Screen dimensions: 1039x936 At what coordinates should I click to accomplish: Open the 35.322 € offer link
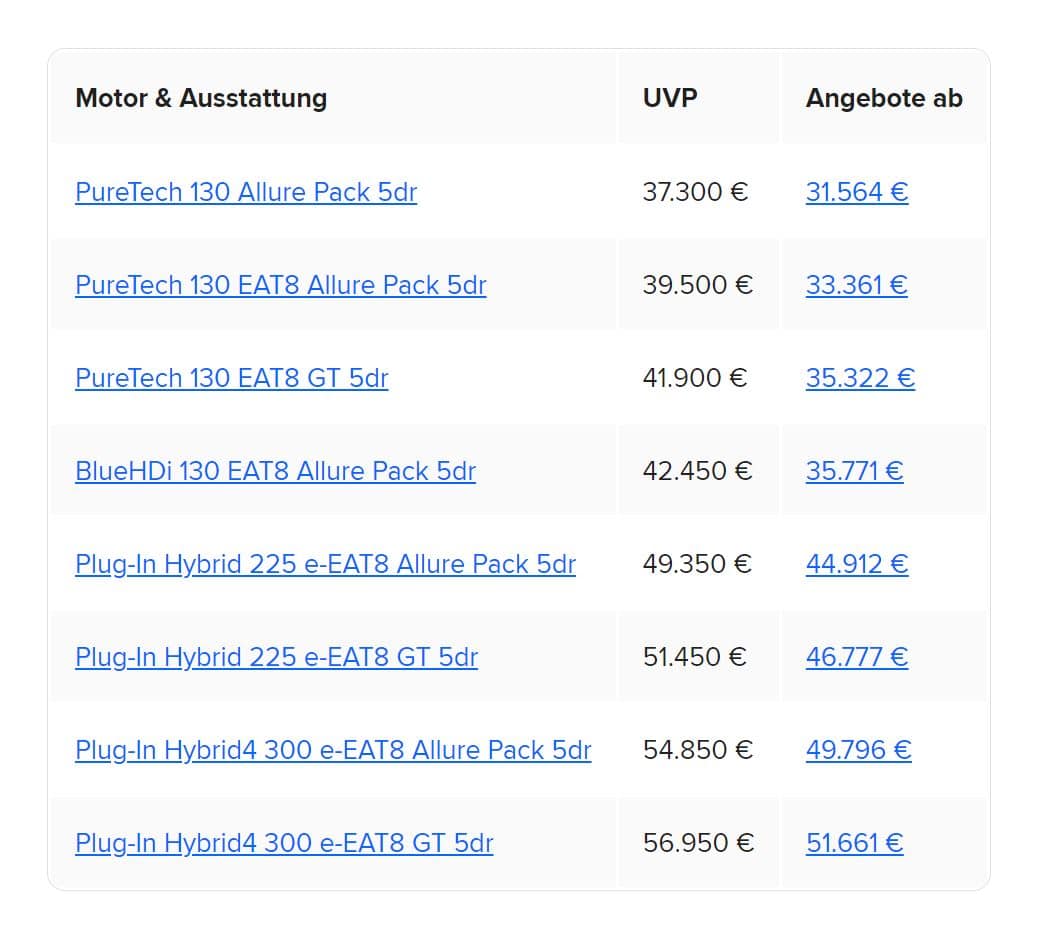tap(860, 378)
